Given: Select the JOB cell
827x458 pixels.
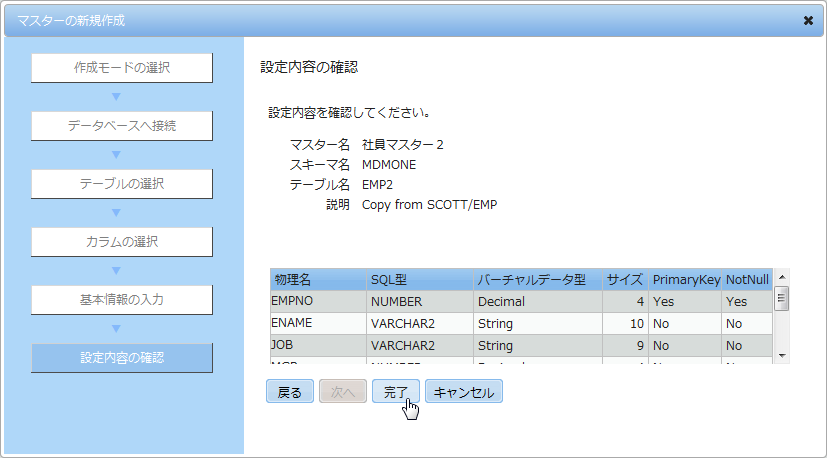Looking at the screenshot, I should (x=318, y=346).
